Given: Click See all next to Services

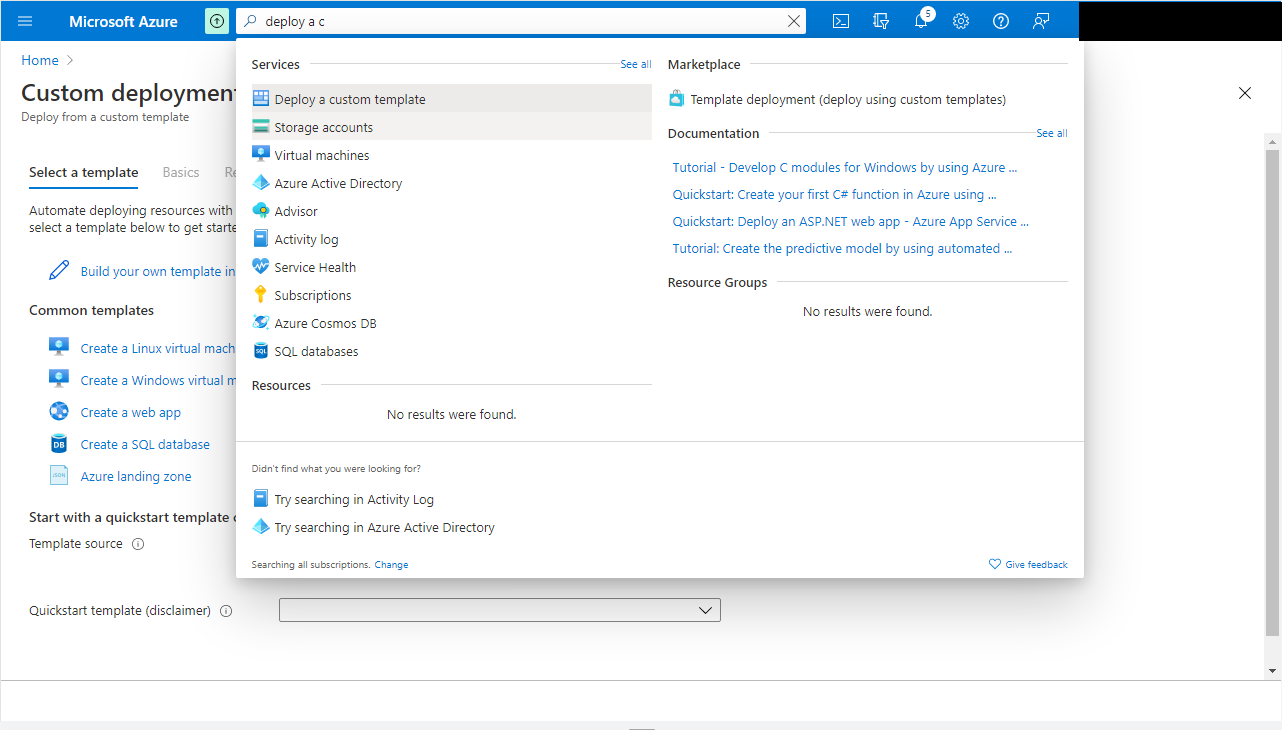Looking at the screenshot, I should [x=636, y=64].
